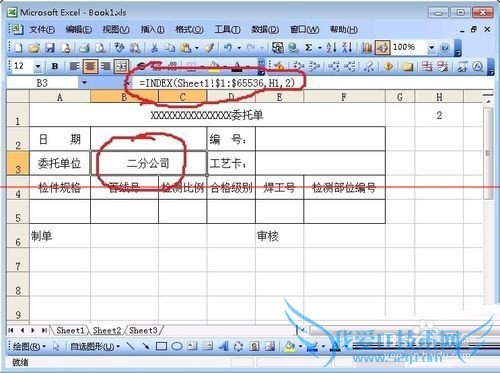500x373 pixels.
Task: Save the workbook with floppy icon
Action: [x=50, y=48]
